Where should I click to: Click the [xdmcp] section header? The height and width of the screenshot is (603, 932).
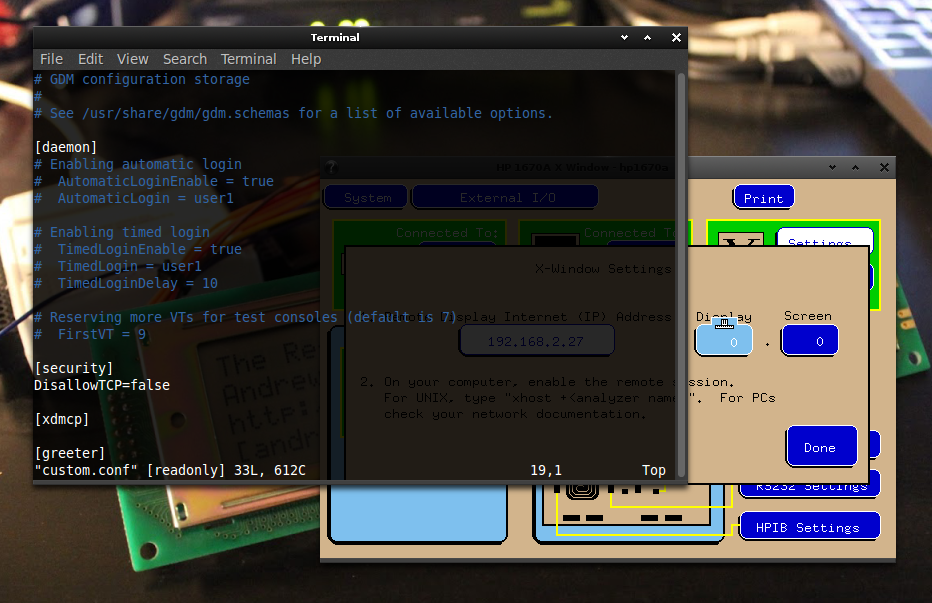(61, 419)
